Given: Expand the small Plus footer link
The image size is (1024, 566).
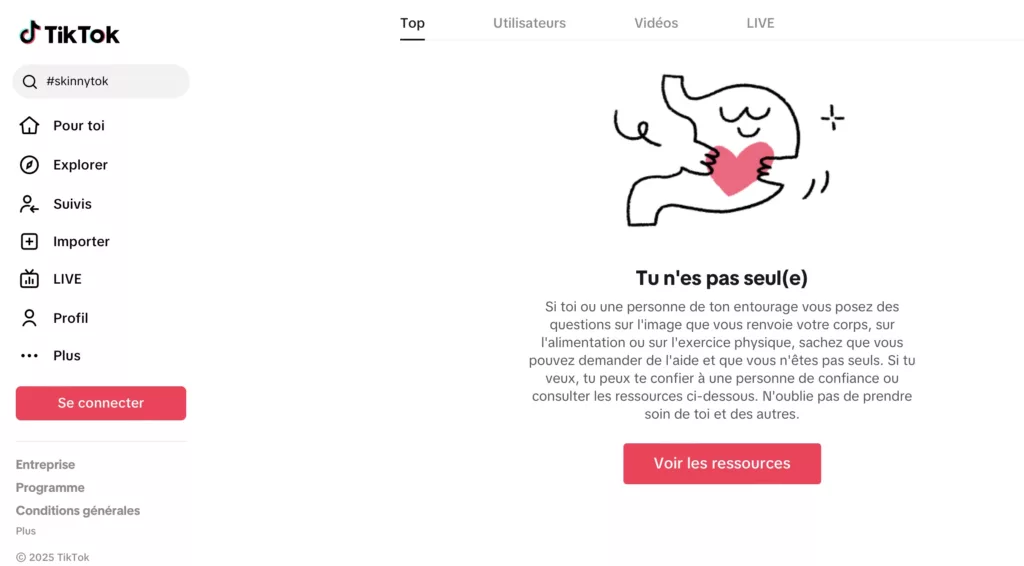Looking at the screenshot, I should [25, 531].
